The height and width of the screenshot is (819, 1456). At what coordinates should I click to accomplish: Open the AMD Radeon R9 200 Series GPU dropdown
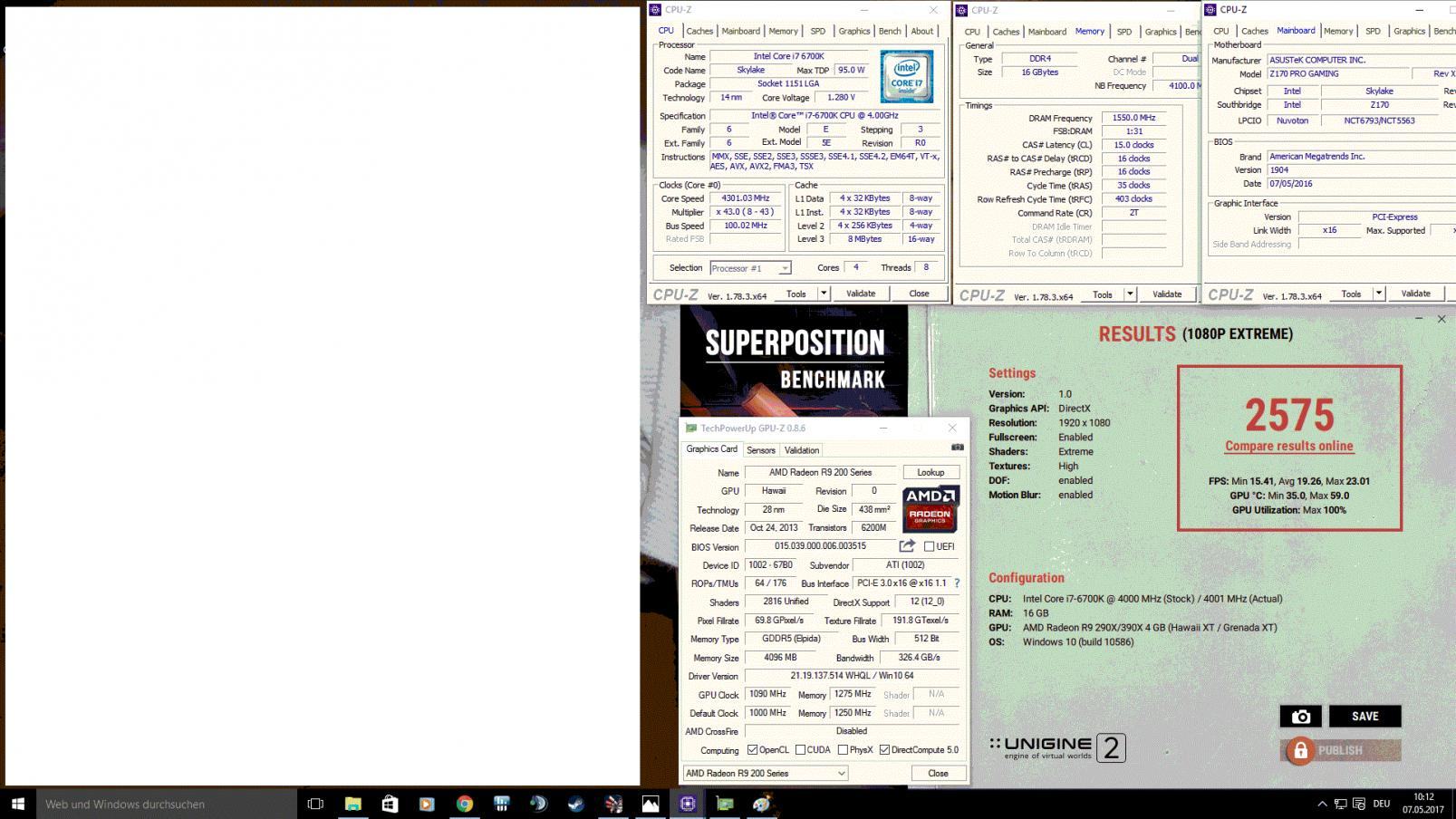click(x=766, y=773)
